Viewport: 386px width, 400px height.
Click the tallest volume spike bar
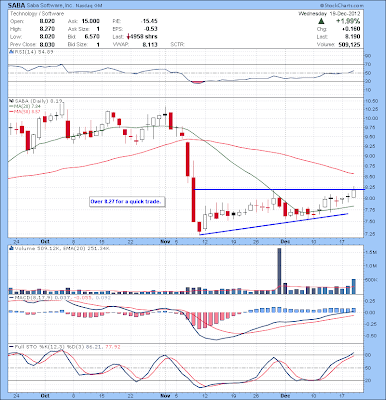click(279, 271)
